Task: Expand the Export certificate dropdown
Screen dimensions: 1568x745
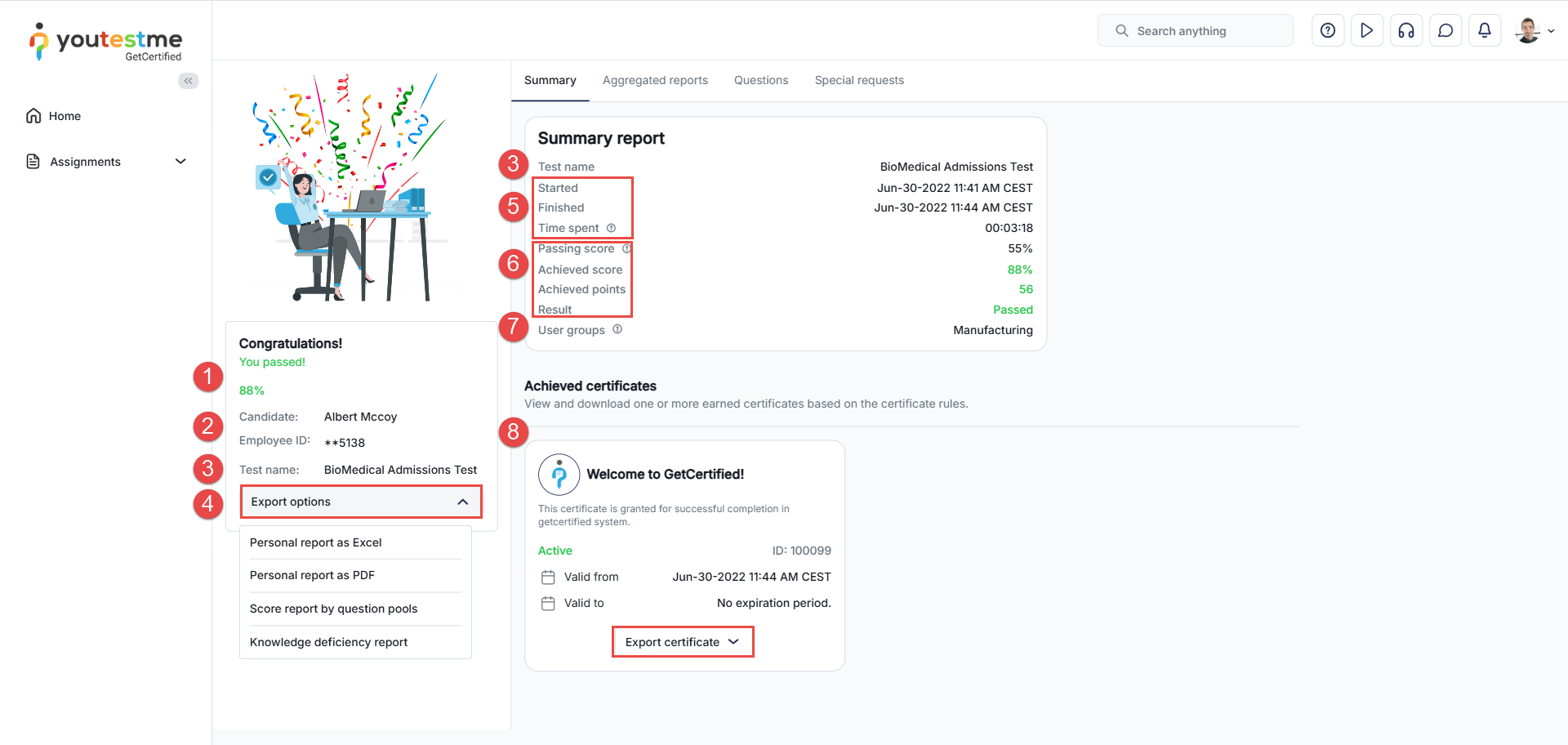Action: (x=682, y=642)
